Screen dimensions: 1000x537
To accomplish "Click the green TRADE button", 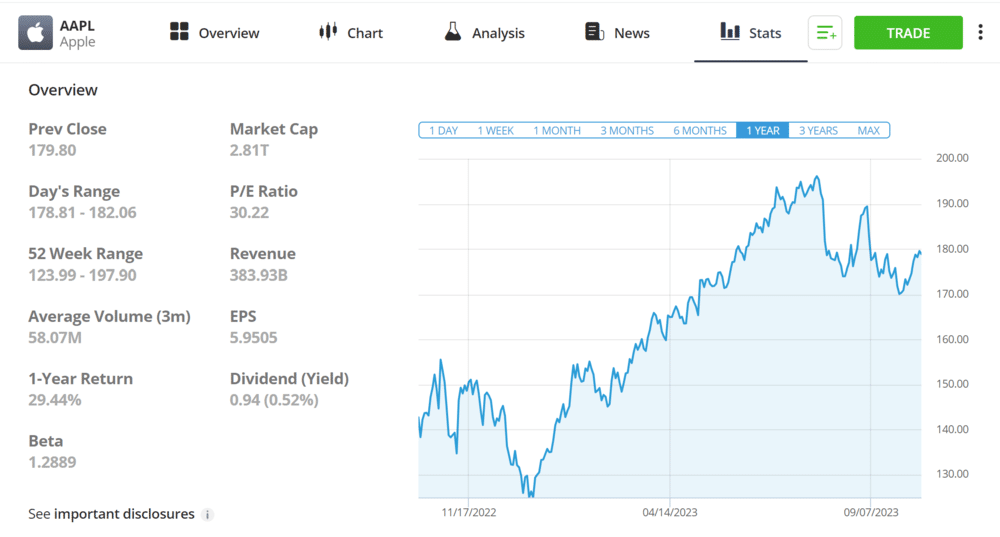I will pos(908,33).
